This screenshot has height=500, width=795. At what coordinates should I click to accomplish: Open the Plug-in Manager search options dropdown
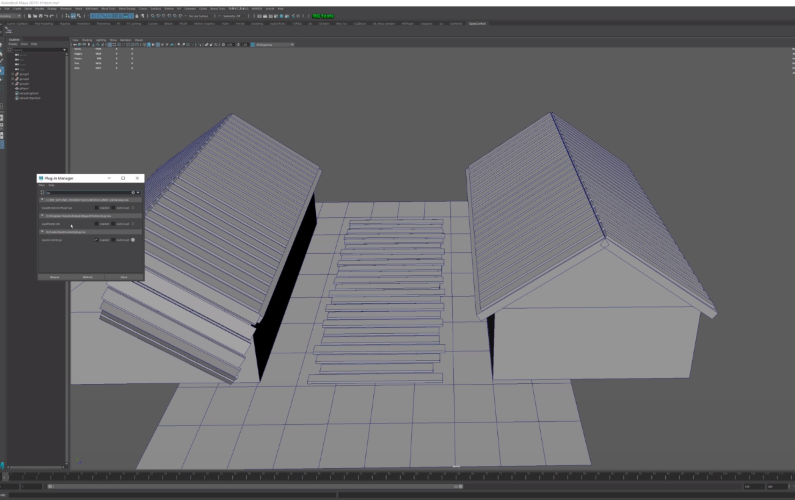coord(138,193)
